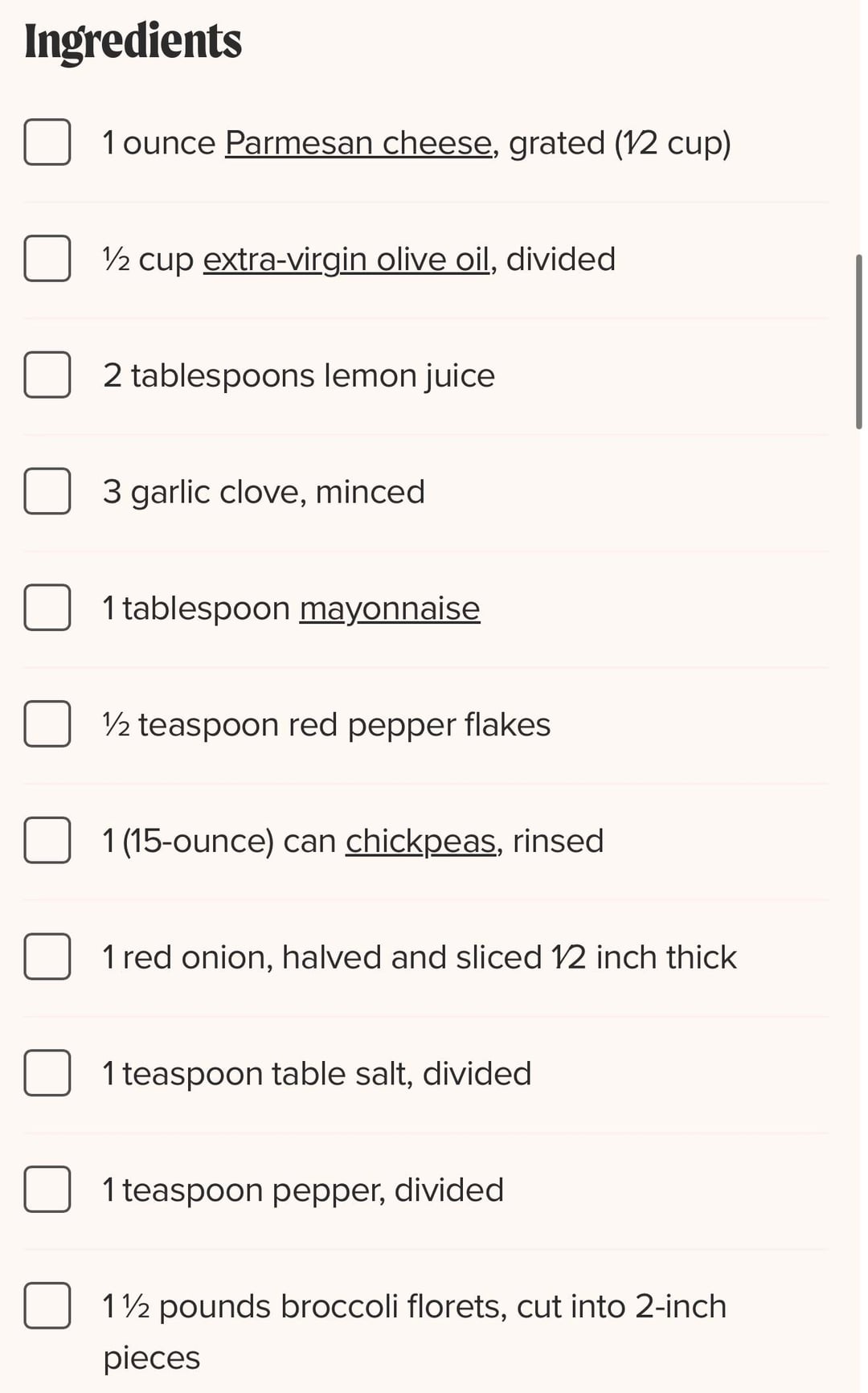Tick the teaspoon pepper, divided checkbox
868x1393 pixels.
[47, 1190]
